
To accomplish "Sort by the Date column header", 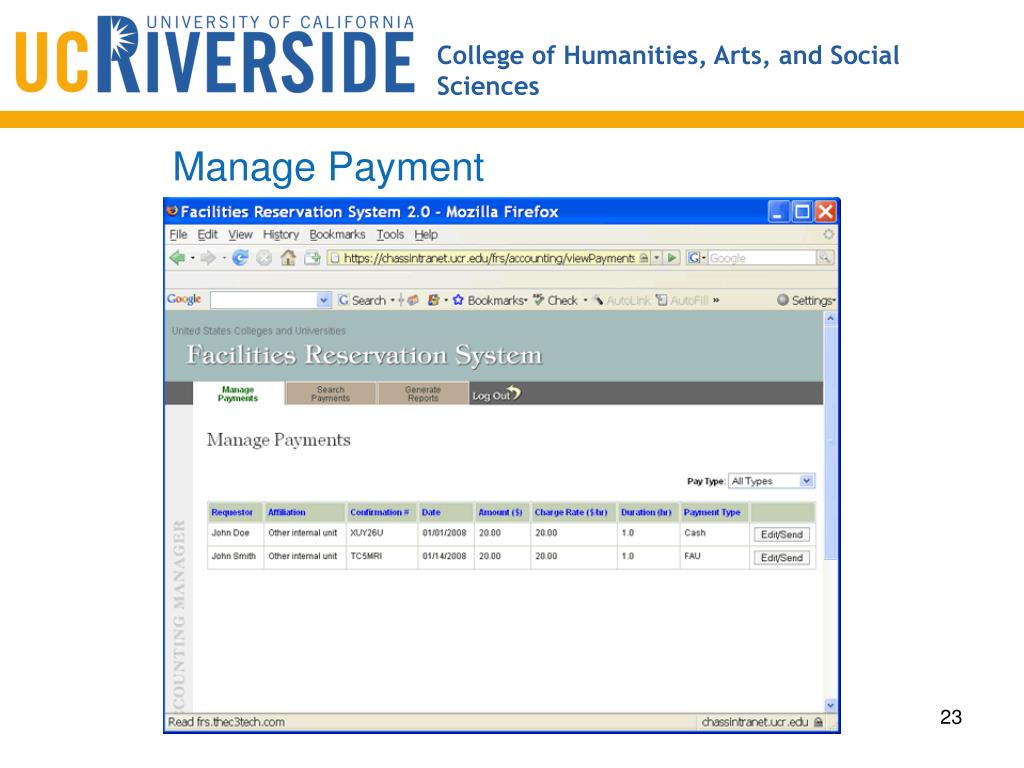I will point(431,513).
